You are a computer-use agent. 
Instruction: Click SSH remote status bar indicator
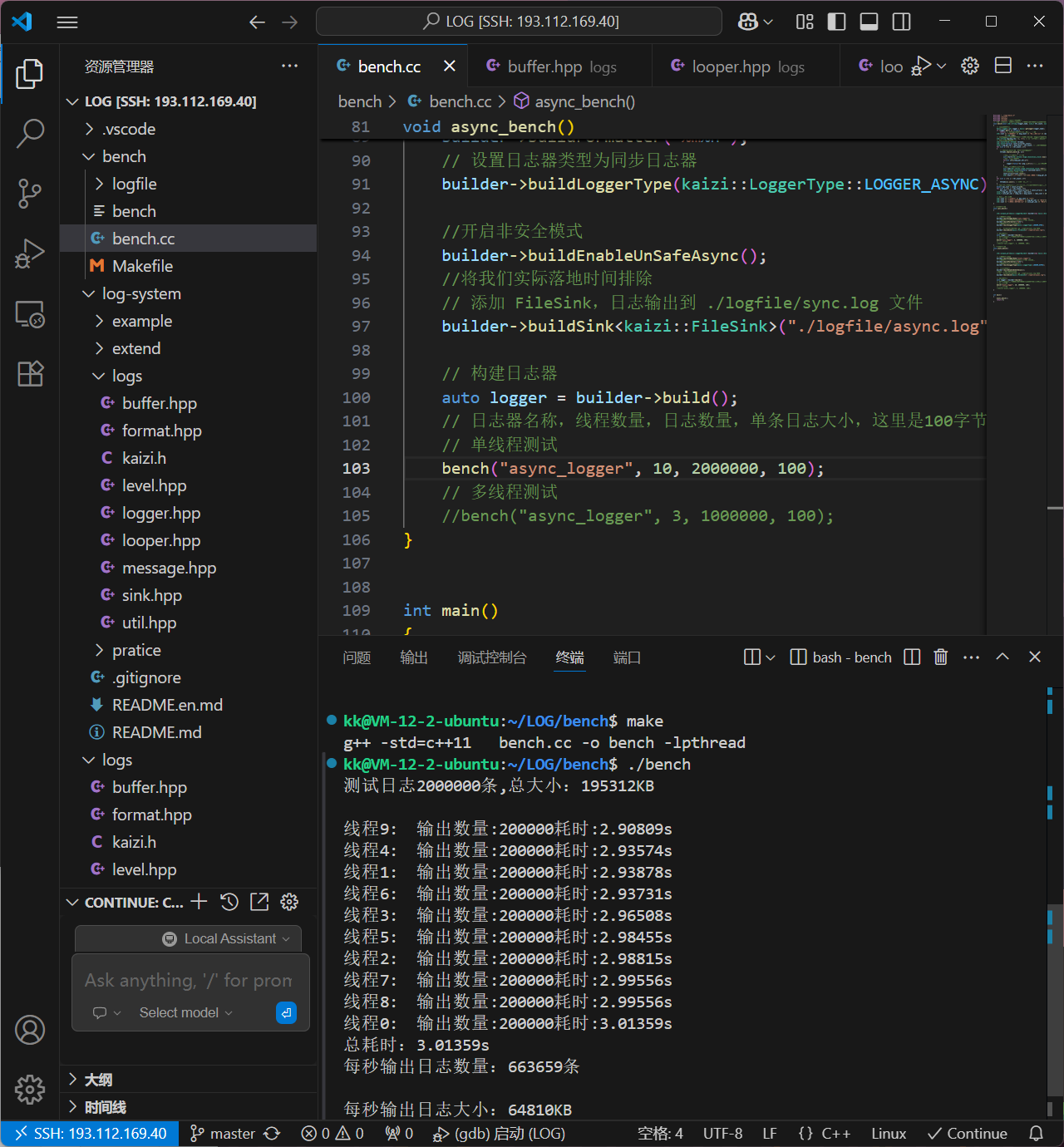(90, 1134)
